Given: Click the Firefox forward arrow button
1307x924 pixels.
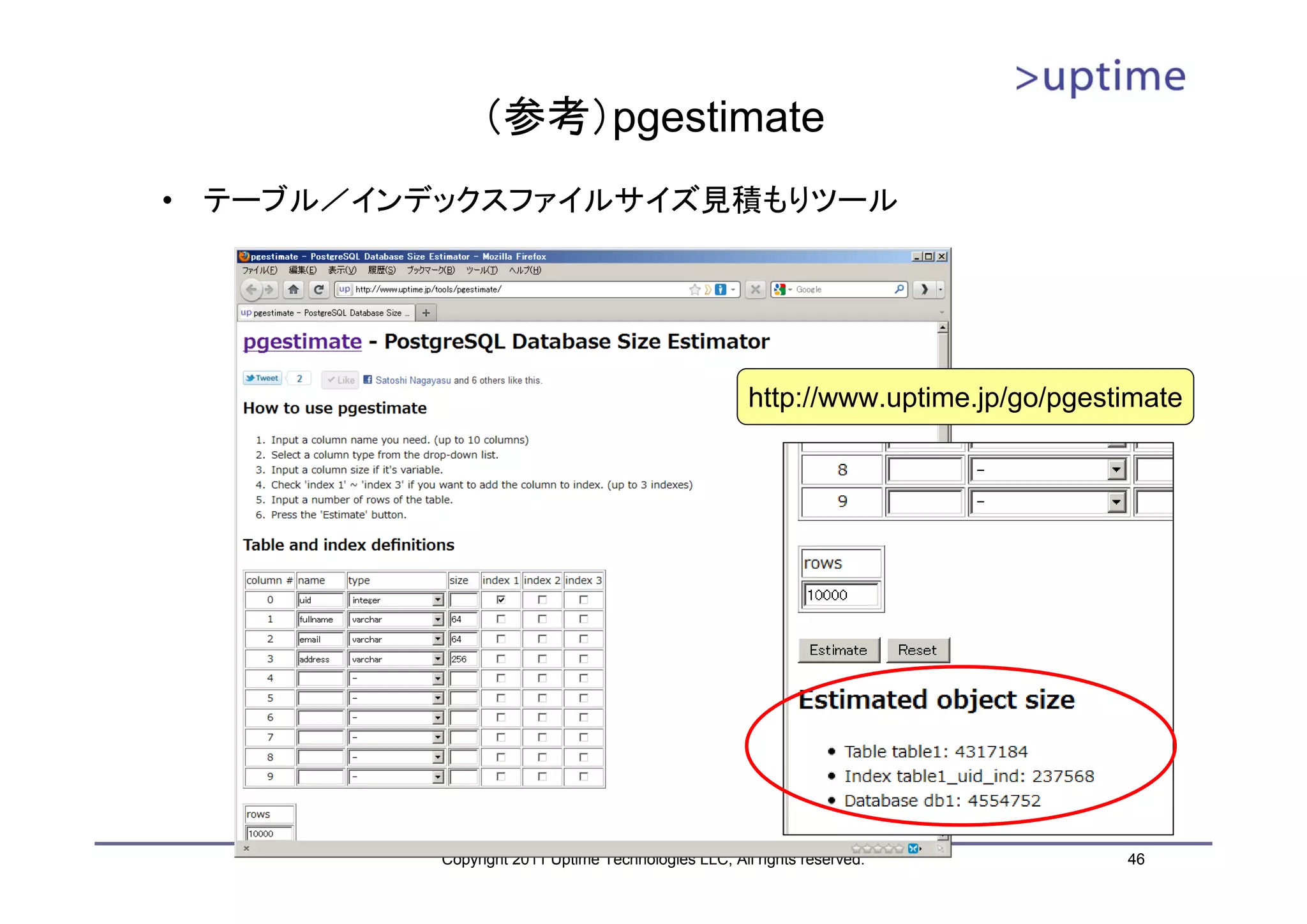Looking at the screenshot, I should [269, 290].
